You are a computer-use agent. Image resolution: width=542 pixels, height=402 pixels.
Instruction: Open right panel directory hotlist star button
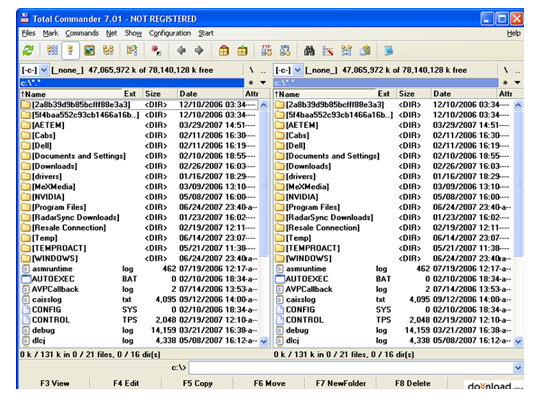click(x=505, y=83)
